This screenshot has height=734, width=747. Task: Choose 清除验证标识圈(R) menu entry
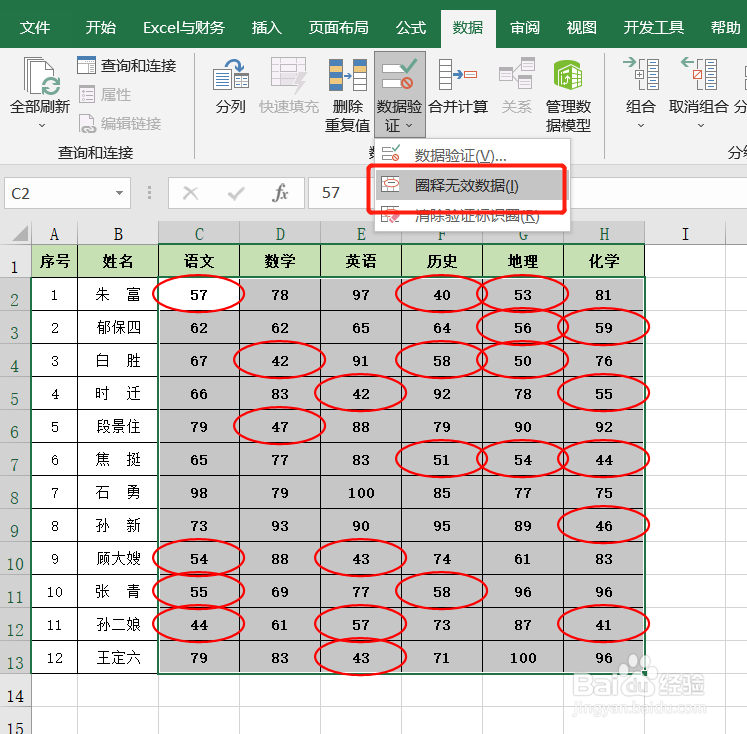coord(472,216)
